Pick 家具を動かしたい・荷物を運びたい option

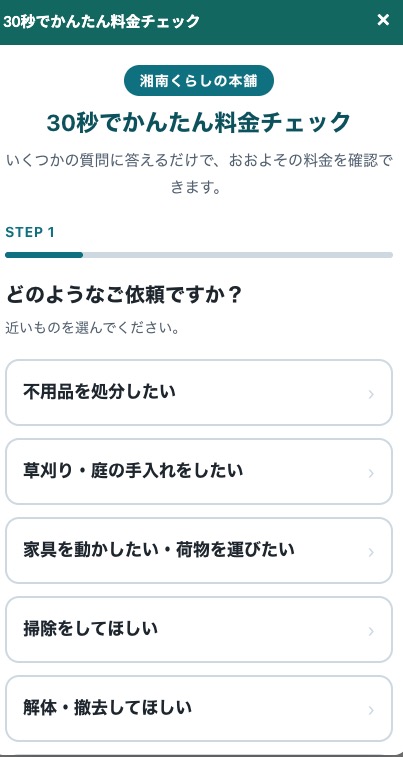tap(199, 550)
